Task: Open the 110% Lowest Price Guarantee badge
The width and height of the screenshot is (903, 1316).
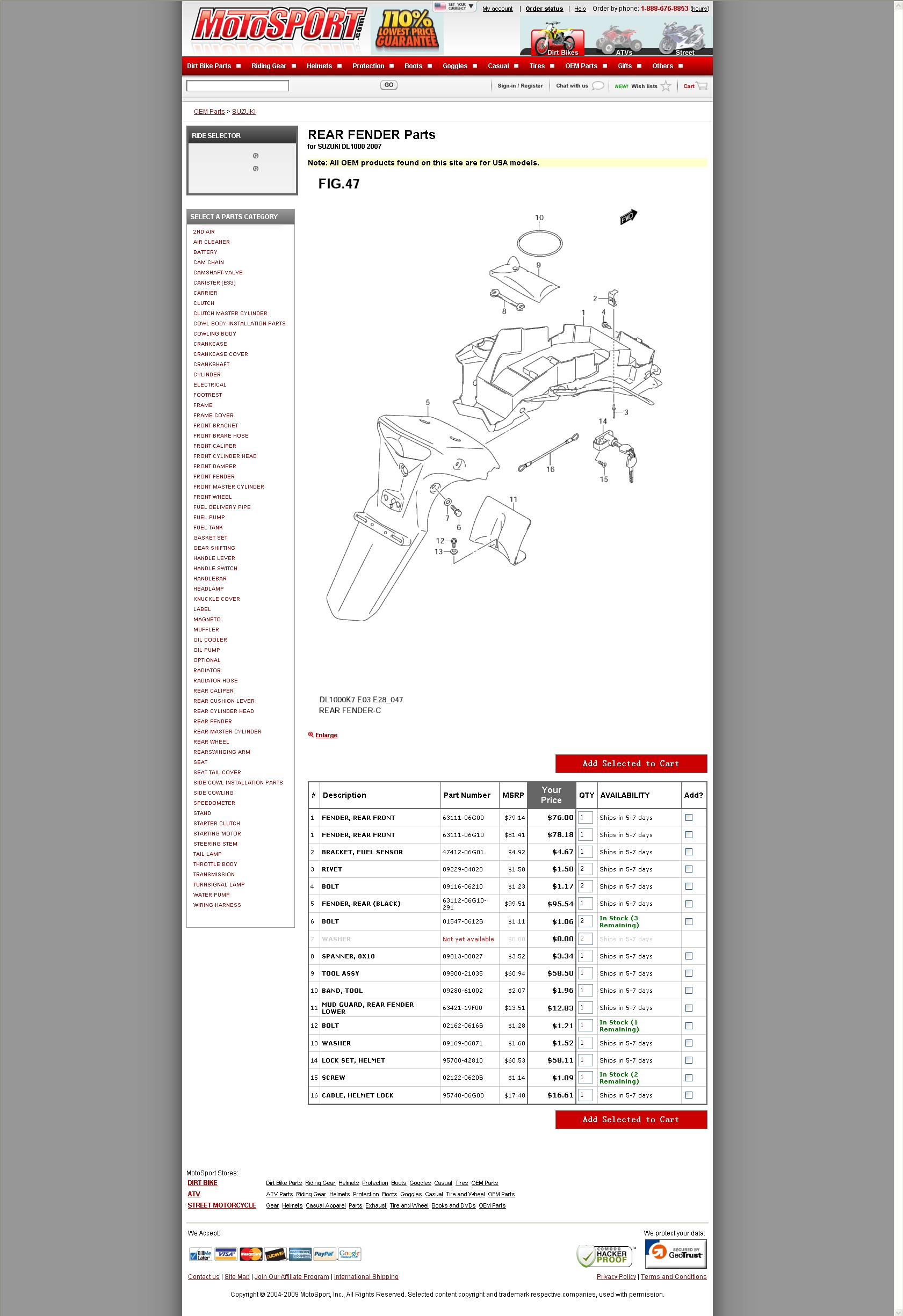Action: pyautogui.click(x=407, y=30)
